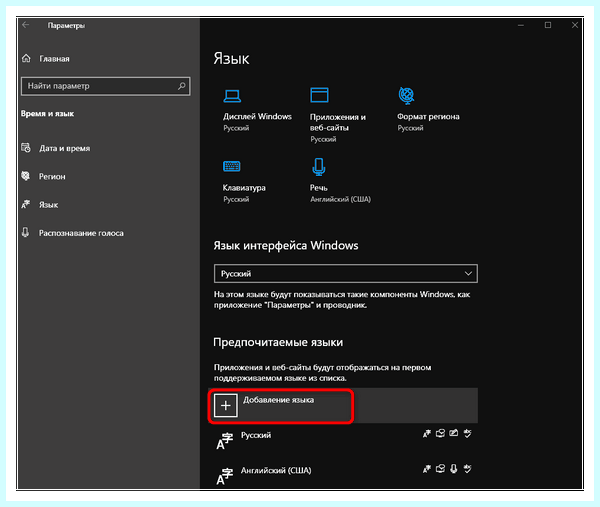Click text-to-speech feature icon in Русский row
Image resolution: width=600 pixels, height=507 pixels.
click(440, 433)
